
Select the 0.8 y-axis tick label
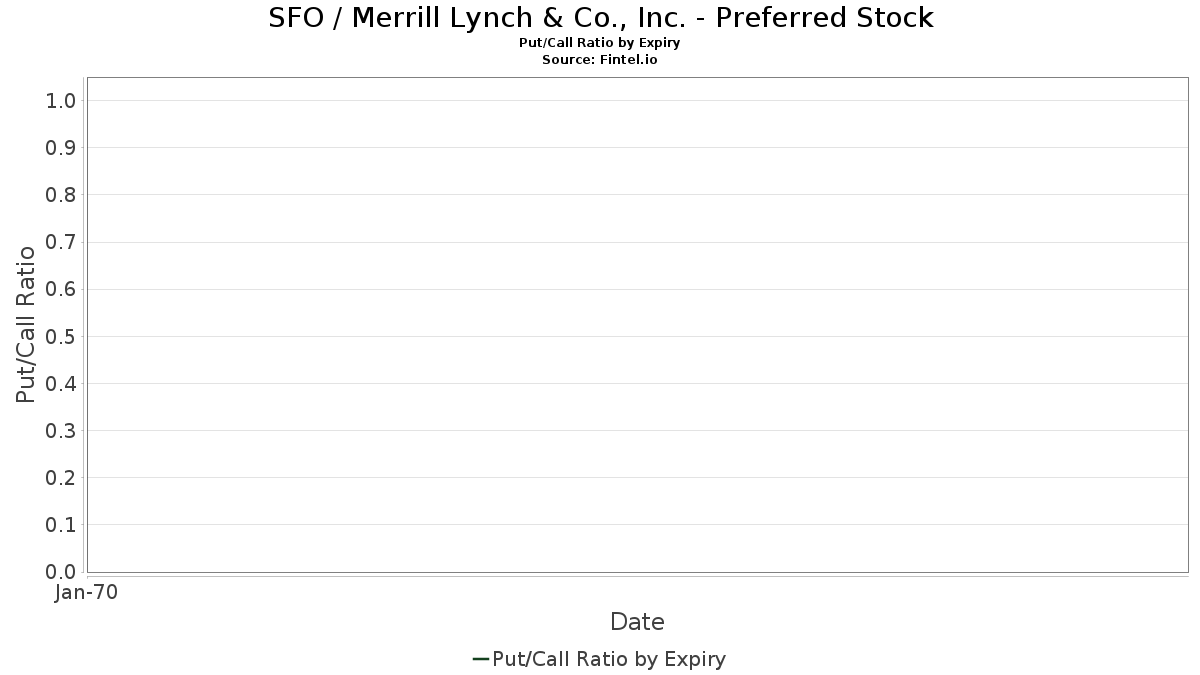click(x=61, y=195)
